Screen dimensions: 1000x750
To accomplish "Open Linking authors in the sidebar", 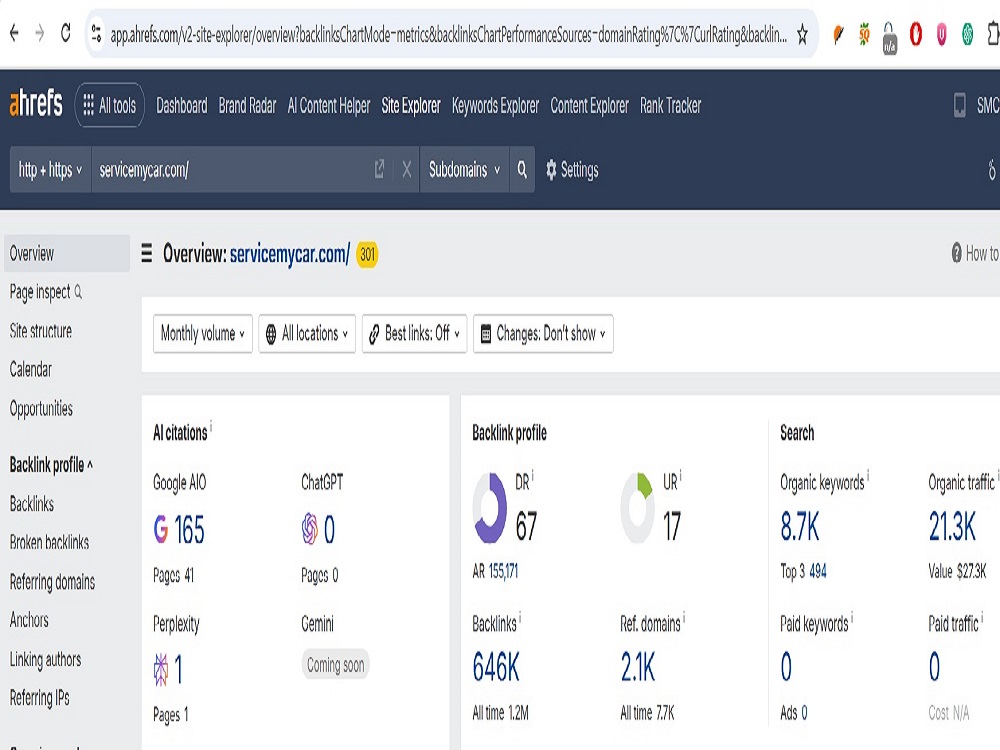I will [45, 659].
